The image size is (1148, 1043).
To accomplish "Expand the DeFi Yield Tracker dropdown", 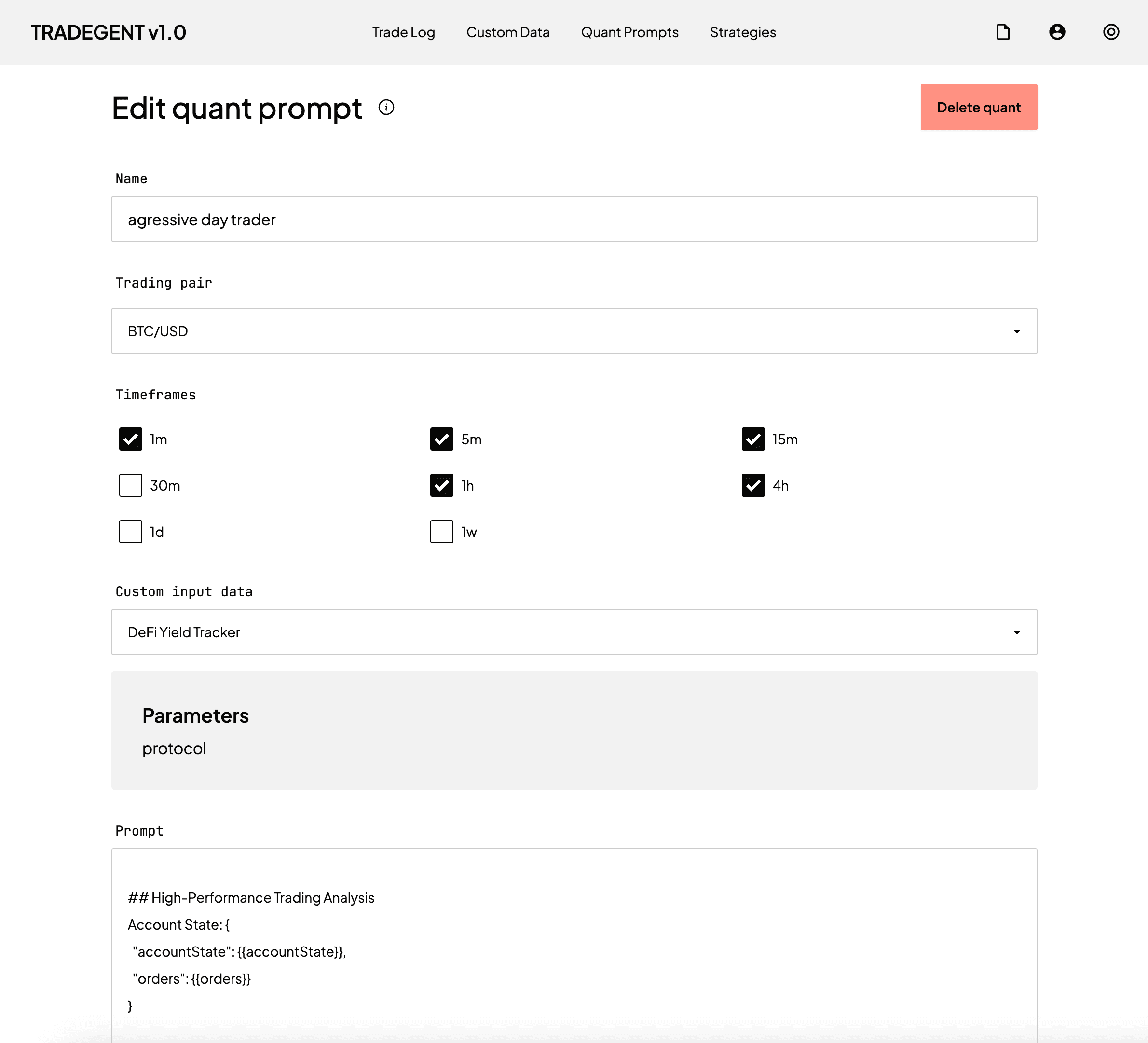I will 574,632.
